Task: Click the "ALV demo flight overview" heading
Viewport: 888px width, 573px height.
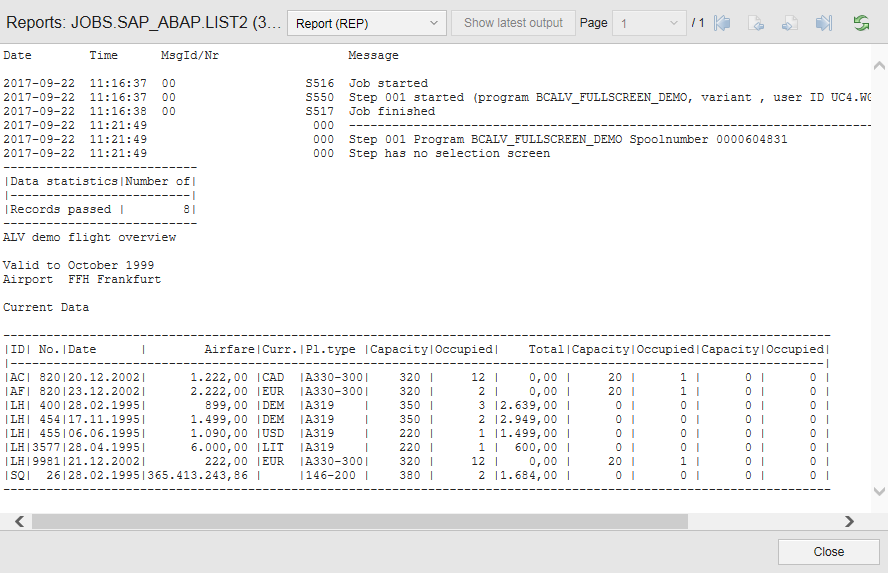Action: click(89, 238)
